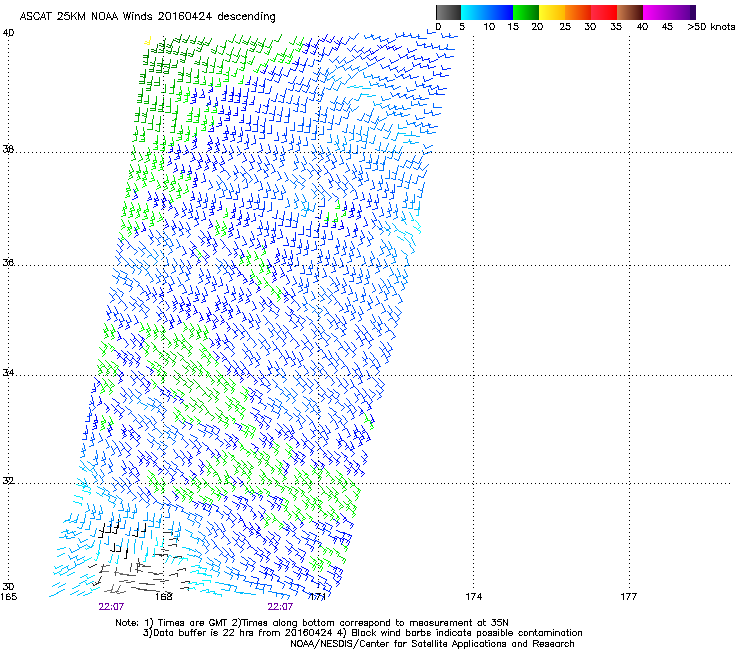The image size is (740, 650).
Task: Click the latitude label 40
Action: [x=8, y=33]
